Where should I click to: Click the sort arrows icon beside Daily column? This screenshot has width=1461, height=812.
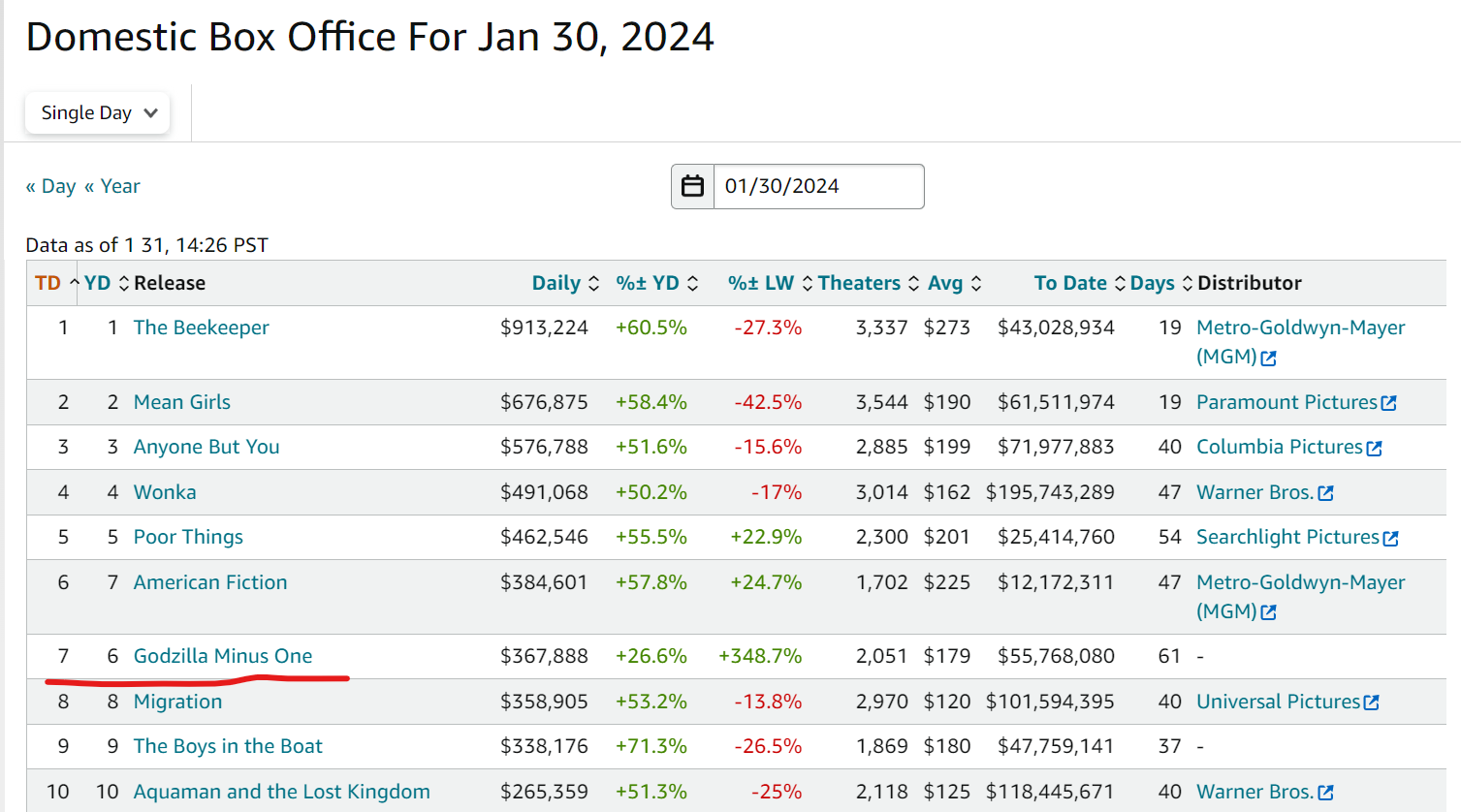click(x=594, y=284)
